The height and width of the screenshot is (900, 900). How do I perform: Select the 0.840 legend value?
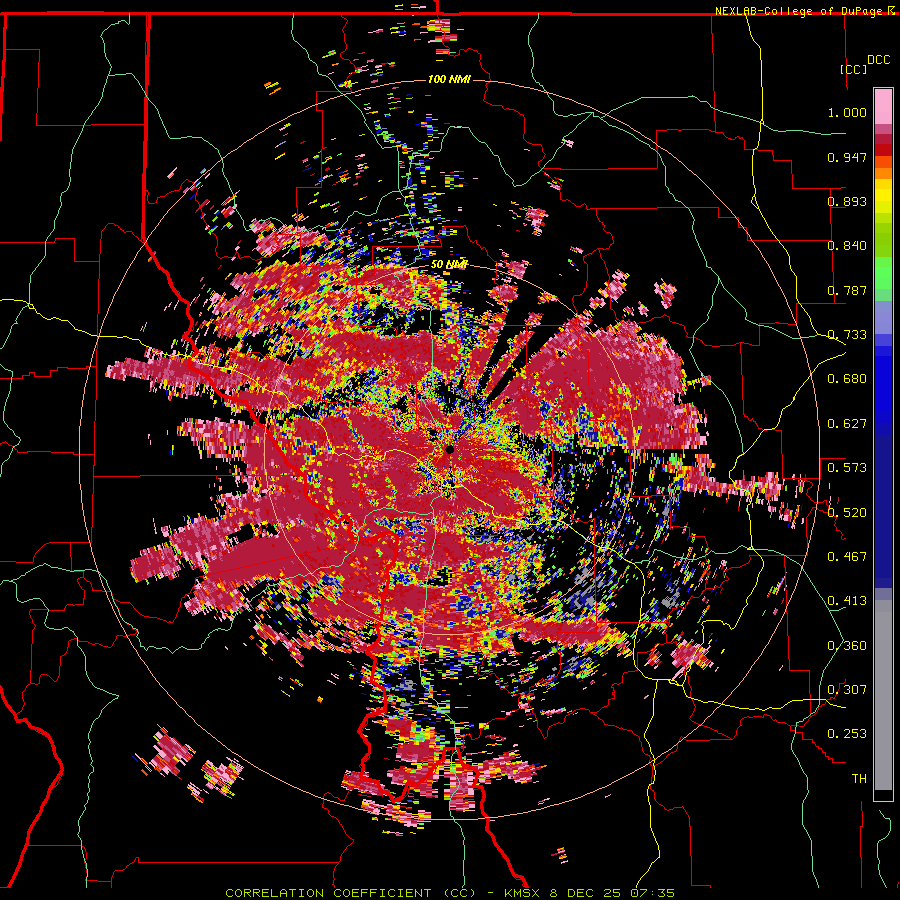[x=847, y=246]
